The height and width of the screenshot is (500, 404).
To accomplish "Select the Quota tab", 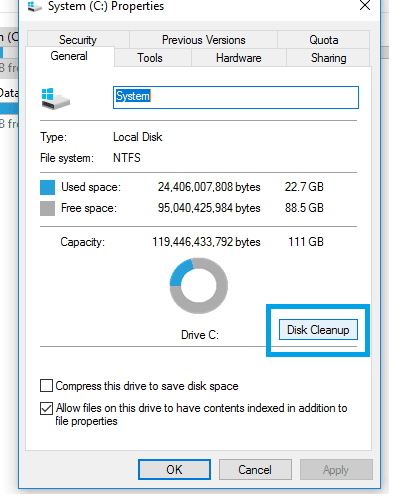I will (324, 40).
